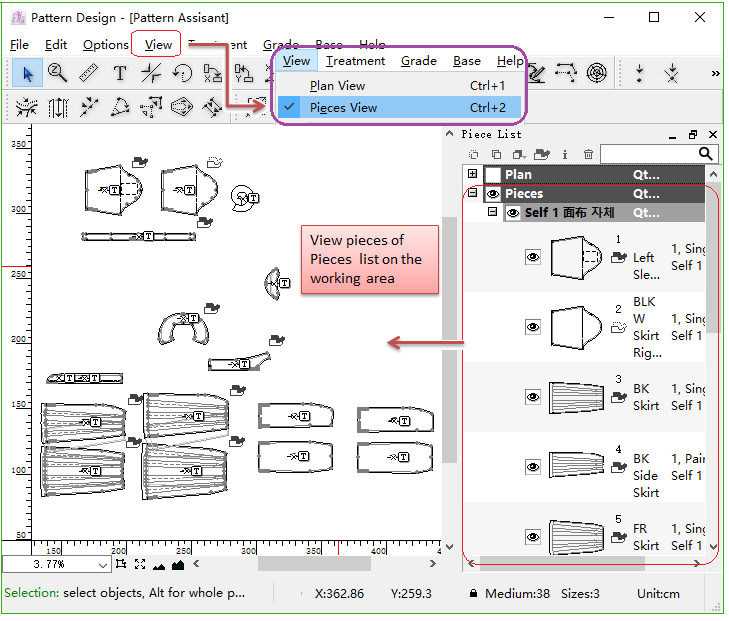Activate the zoom magnifier tool
The image size is (729, 621).
(x=57, y=72)
